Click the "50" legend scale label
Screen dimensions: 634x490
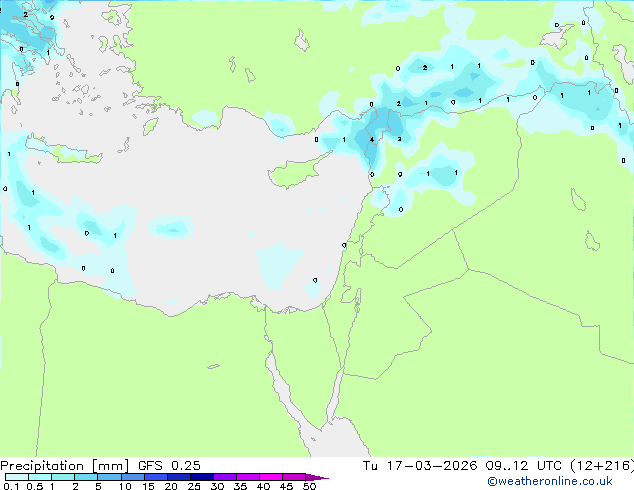click(x=309, y=486)
